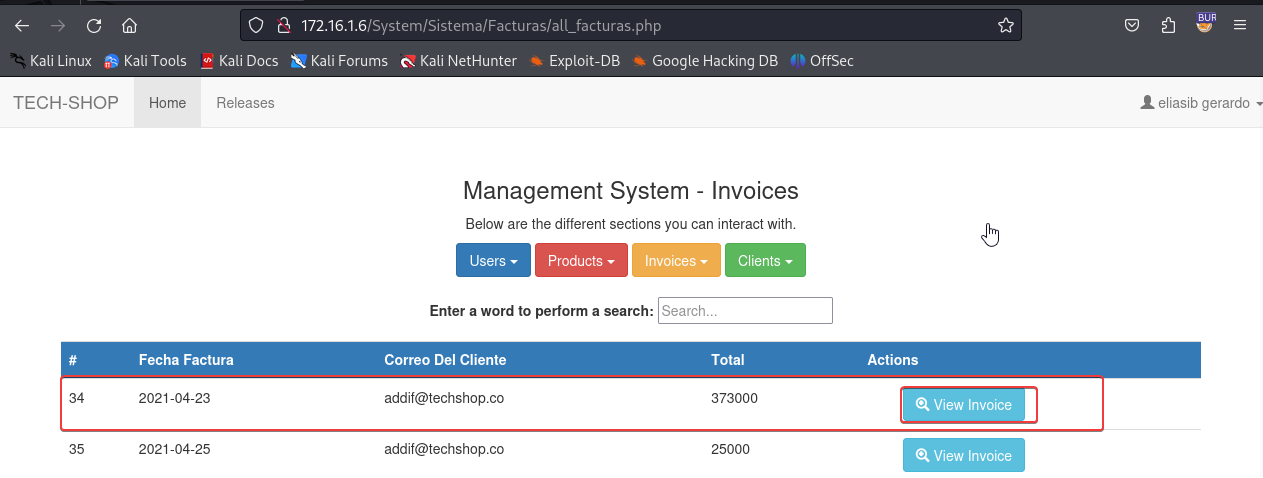Viewport: 1263px width, 478px height.
Task: Expand the Clients dropdown button
Action: click(x=764, y=261)
